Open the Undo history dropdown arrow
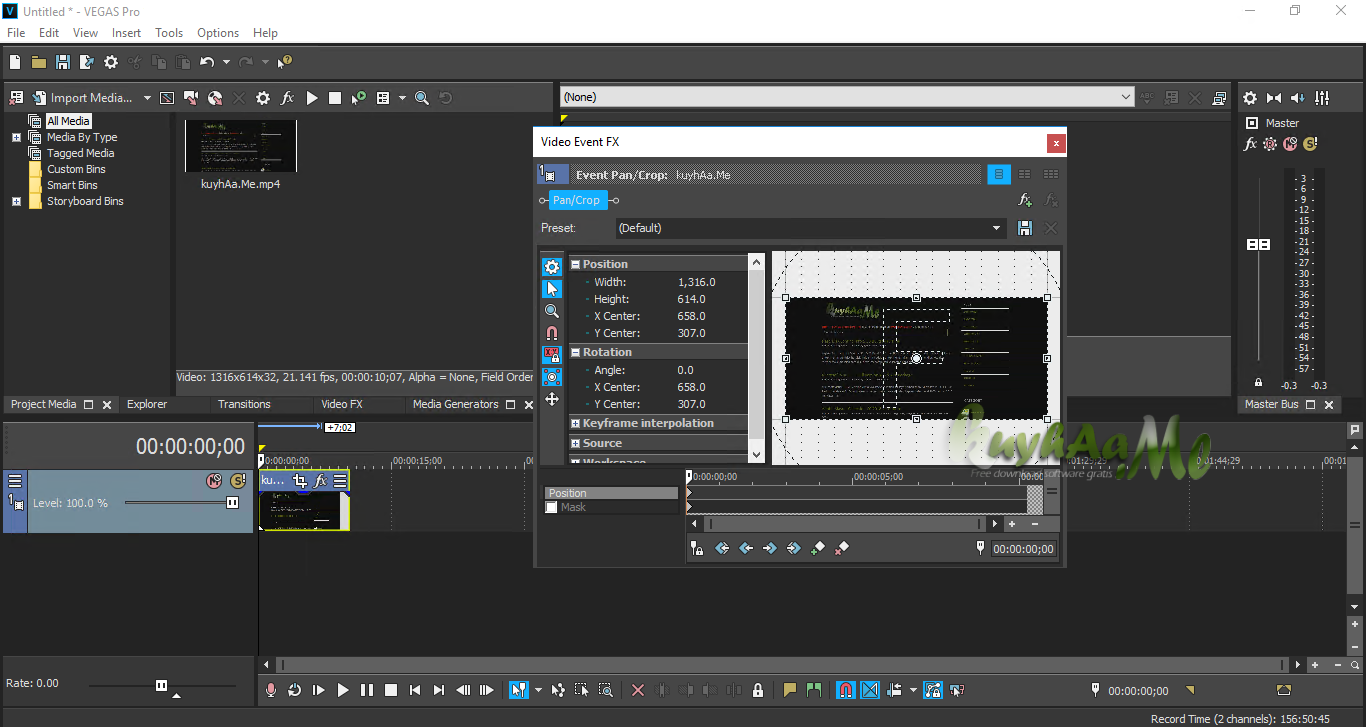Image resolution: width=1366 pixels, height=727 pixels. pos(226,62)
